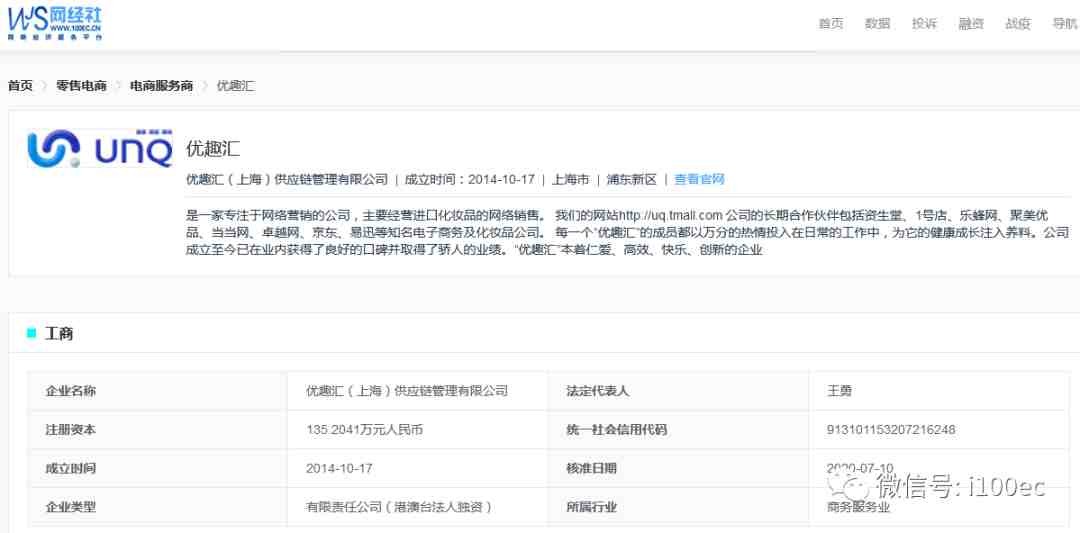Select the 商务服务业 industry value
The height and width of the screenshot is (533, 1080).
click(858, 508)
